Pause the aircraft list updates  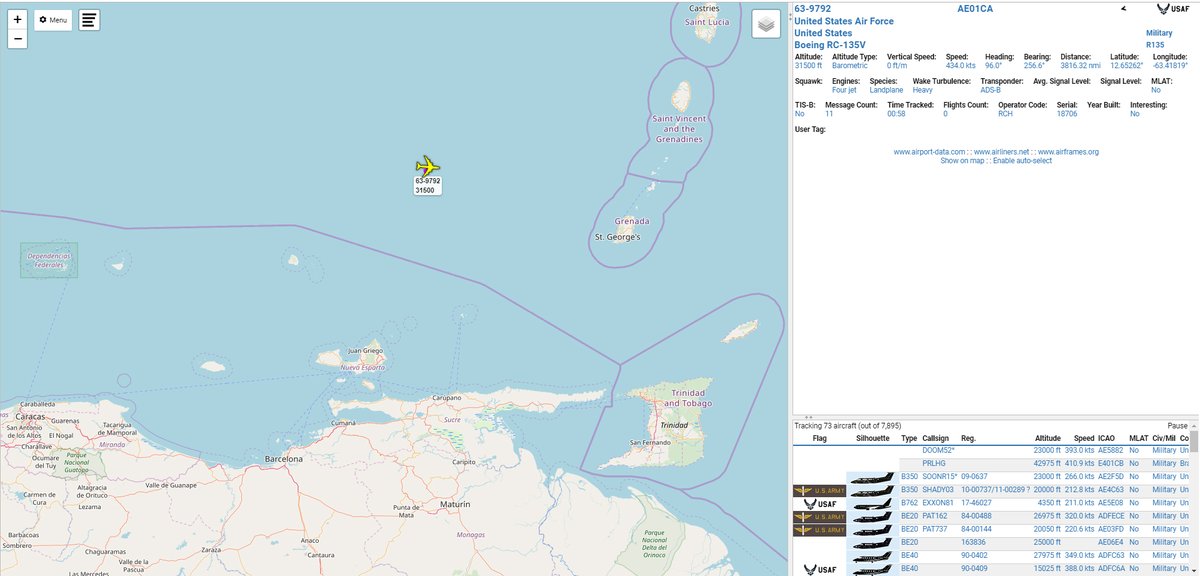click(x=1177, y=426)
